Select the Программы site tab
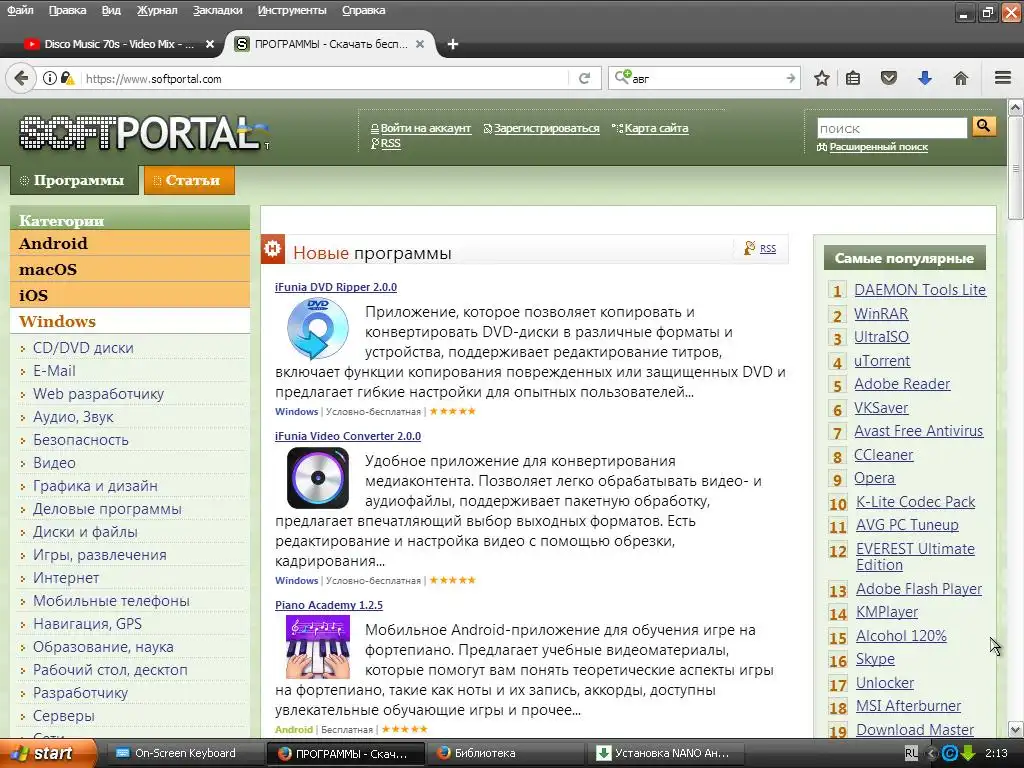Screen dimensions: 1024x768 pyautogui.click(x=74, y=180)
